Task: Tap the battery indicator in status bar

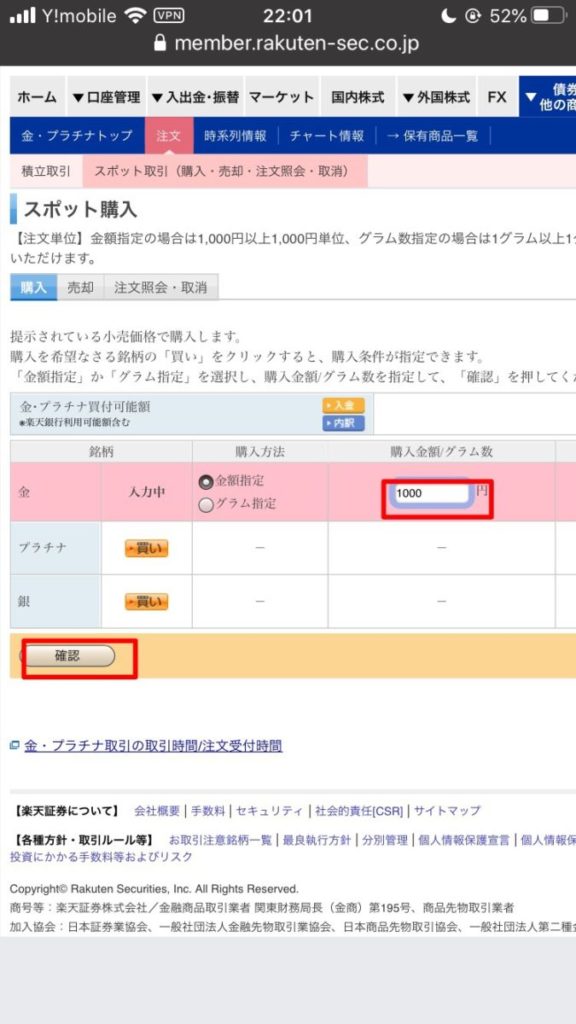Action: point(549,16)
